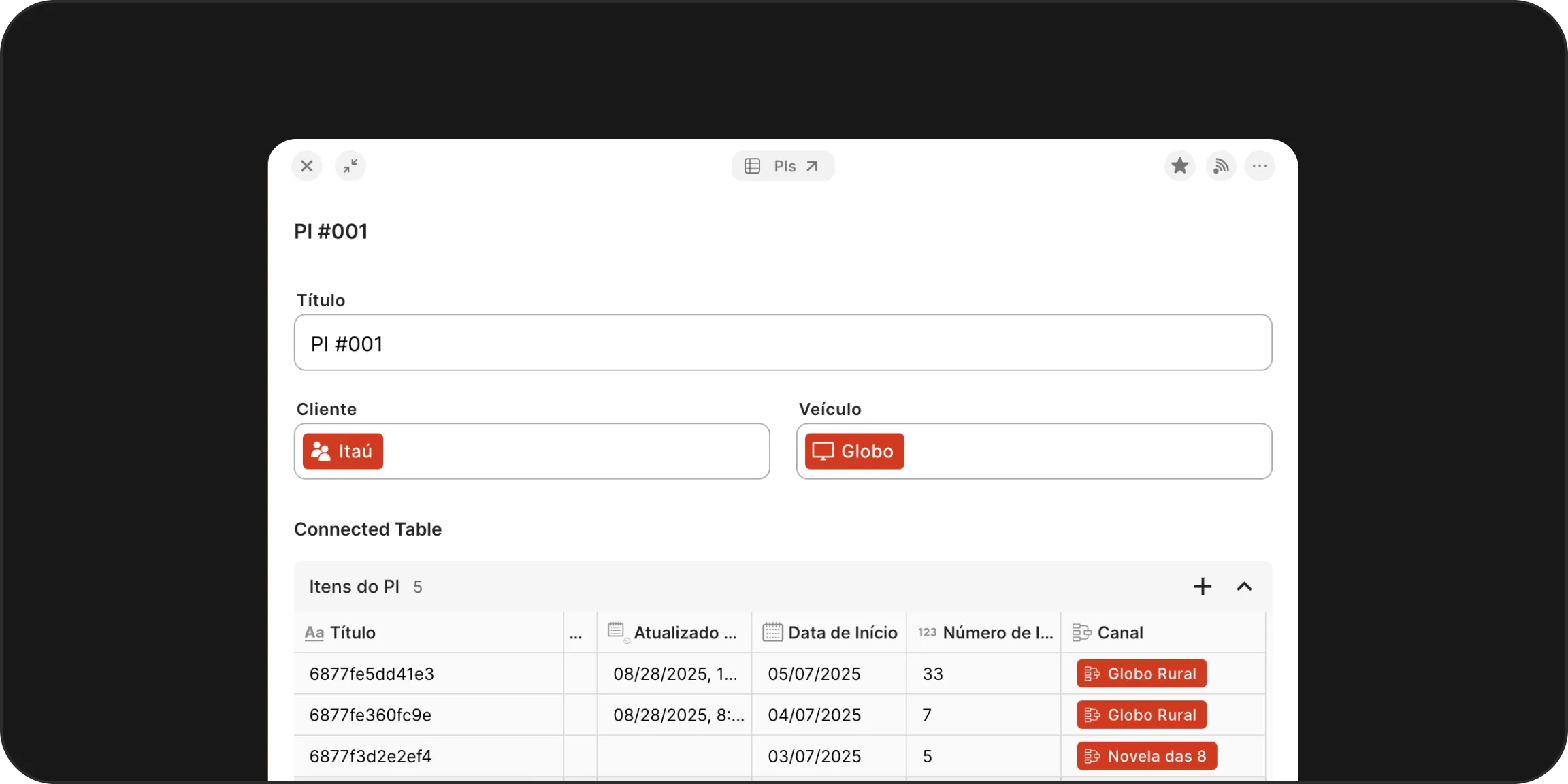
Task: Click the Globo Rural tag on the first row
Action: pos(1141,673)
